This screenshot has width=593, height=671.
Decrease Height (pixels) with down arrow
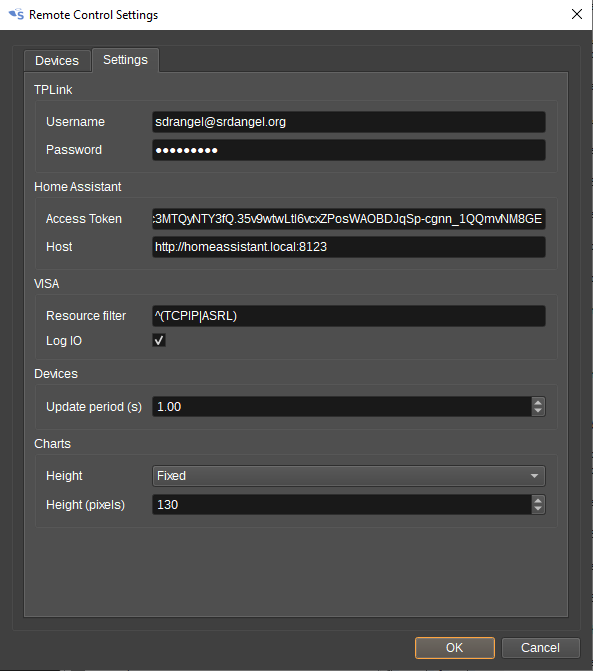[538, 509]
